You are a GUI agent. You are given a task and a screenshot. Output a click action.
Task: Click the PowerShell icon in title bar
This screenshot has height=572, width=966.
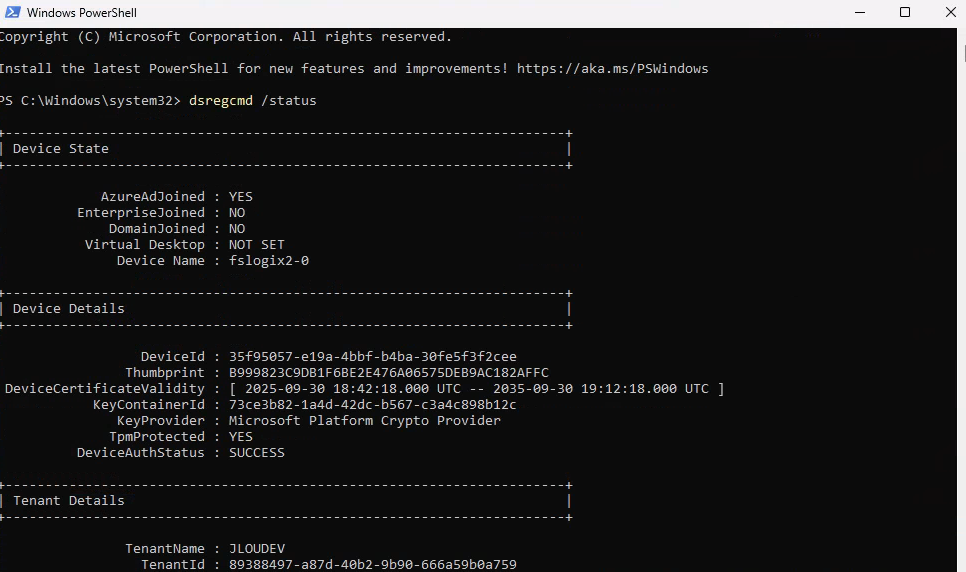(10, 13)
